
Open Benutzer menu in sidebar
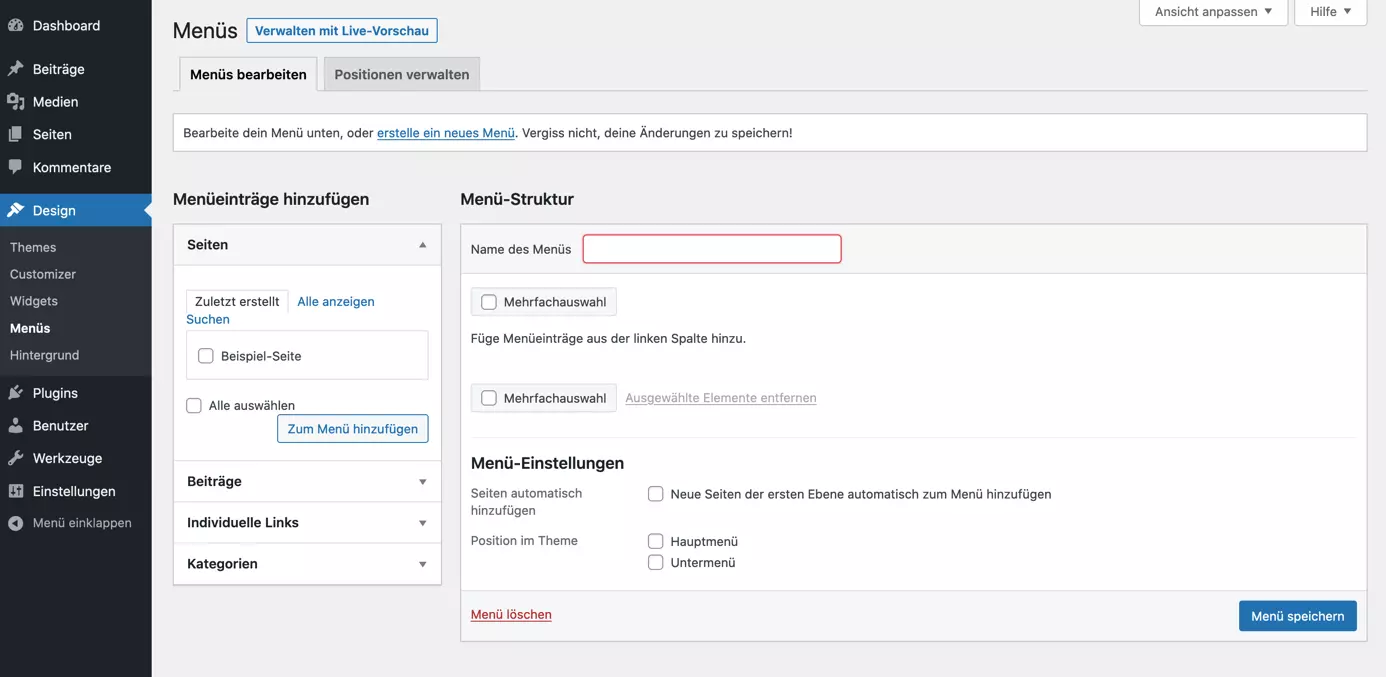pyautogui.click(x=76, y=426)
